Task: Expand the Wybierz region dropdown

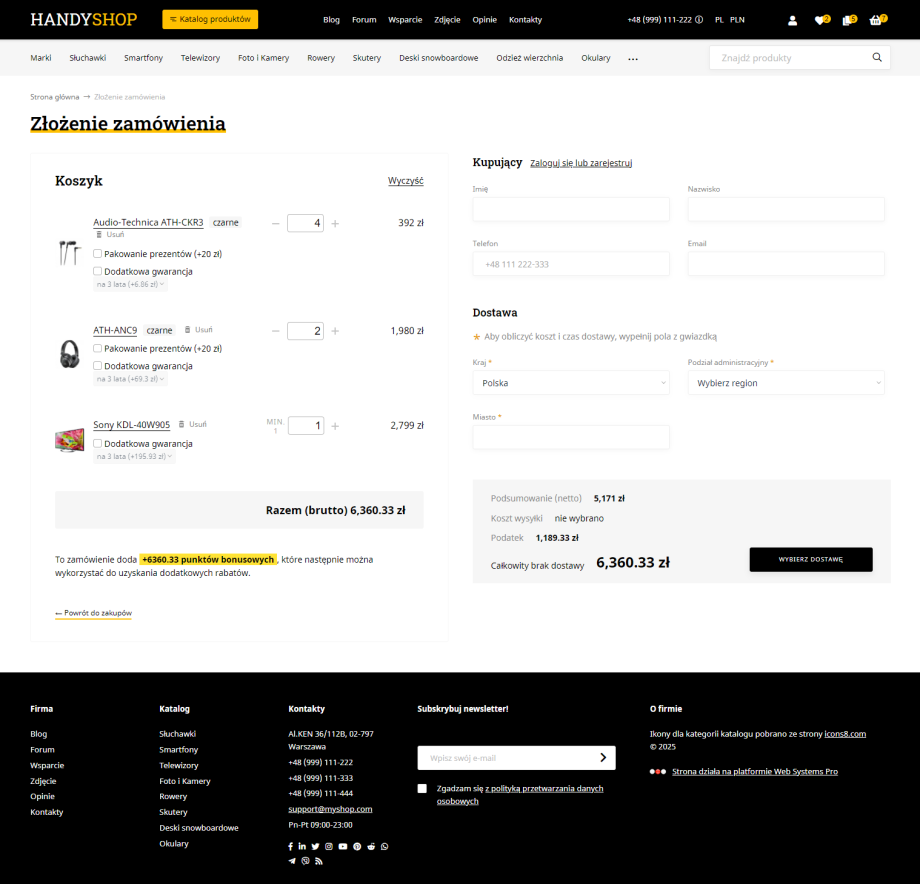Action: click(x=786, y=383)
